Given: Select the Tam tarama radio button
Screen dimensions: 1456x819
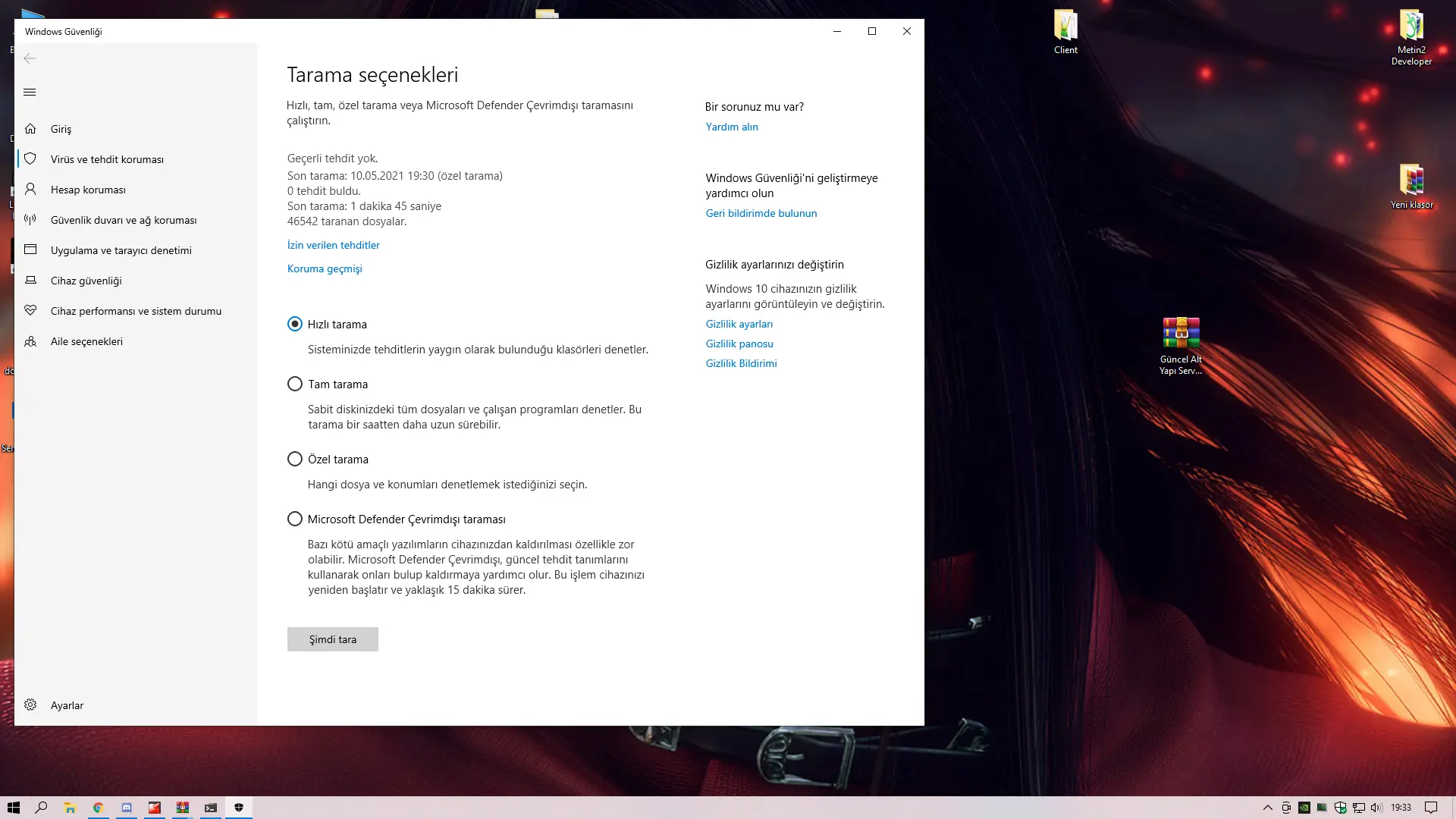Looking at the screenshot, I should (x=295, y=384).
